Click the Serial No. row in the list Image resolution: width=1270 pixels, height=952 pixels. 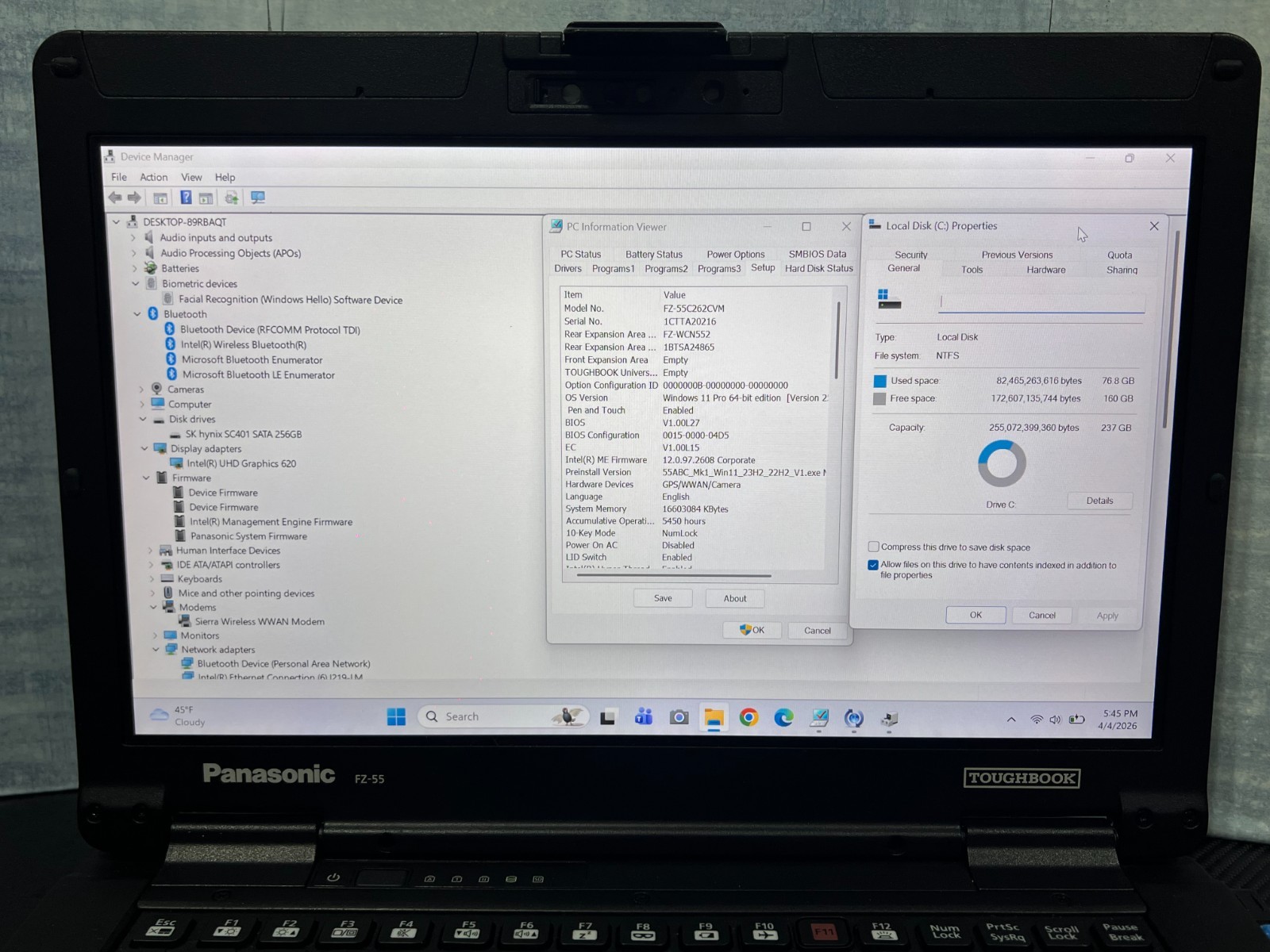point(696,321)
